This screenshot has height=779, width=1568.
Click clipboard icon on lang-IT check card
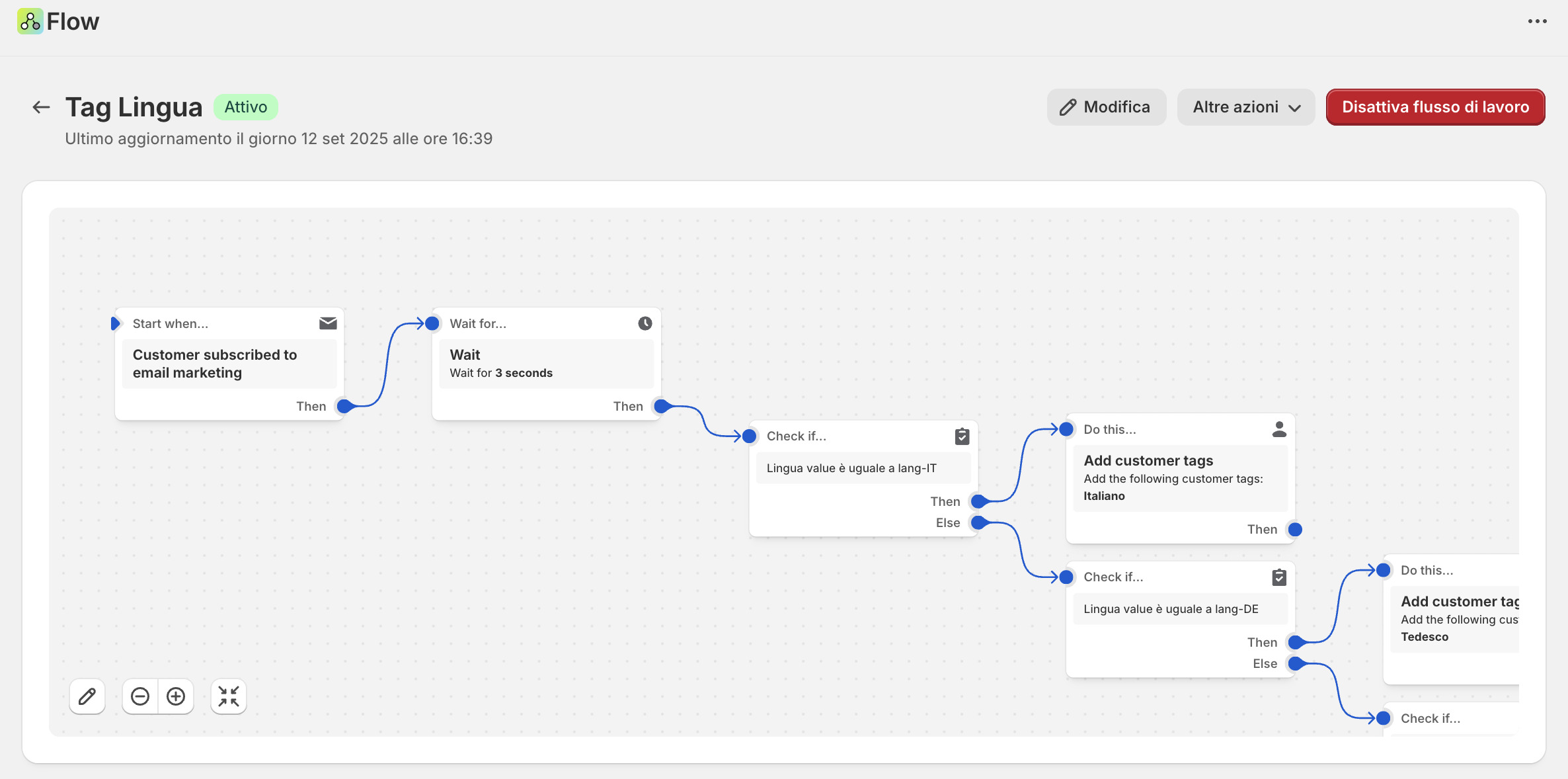[x=962, y=436]
